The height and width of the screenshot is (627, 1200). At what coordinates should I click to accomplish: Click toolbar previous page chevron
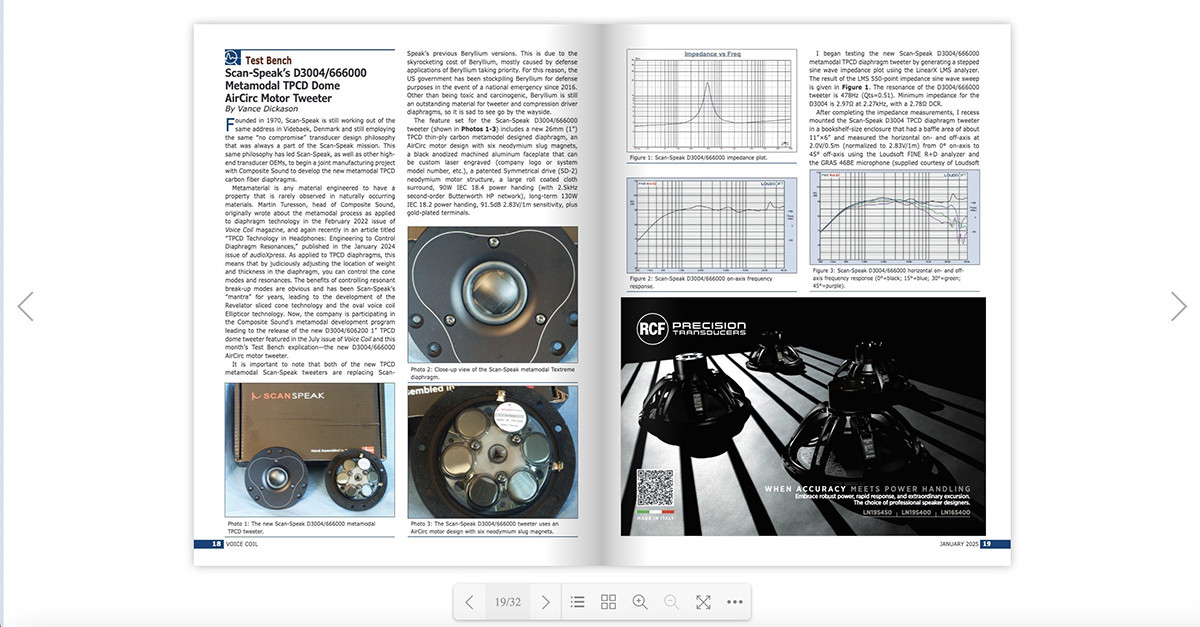point(470,602)
